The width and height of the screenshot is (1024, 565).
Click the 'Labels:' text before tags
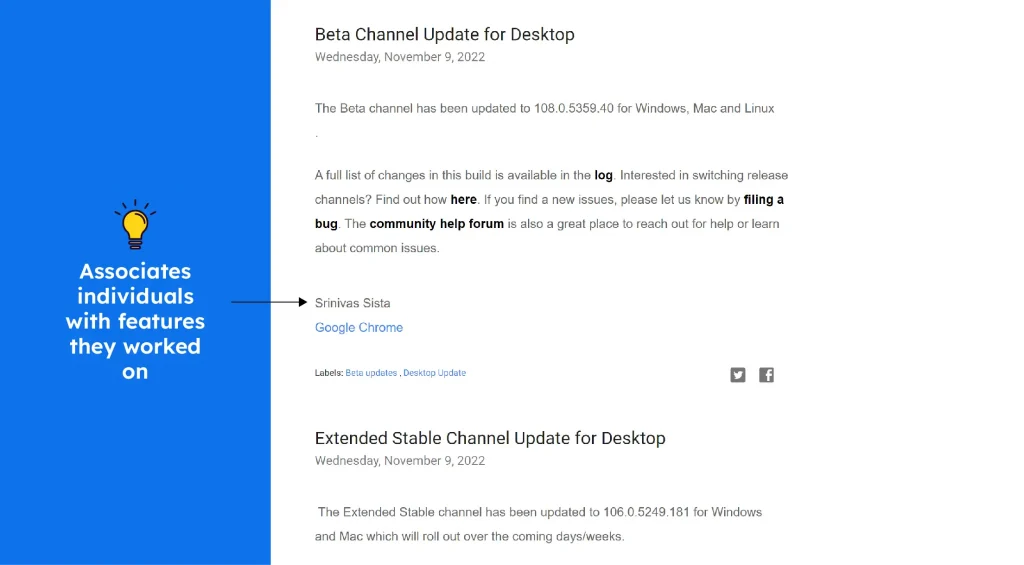point(328,373)
